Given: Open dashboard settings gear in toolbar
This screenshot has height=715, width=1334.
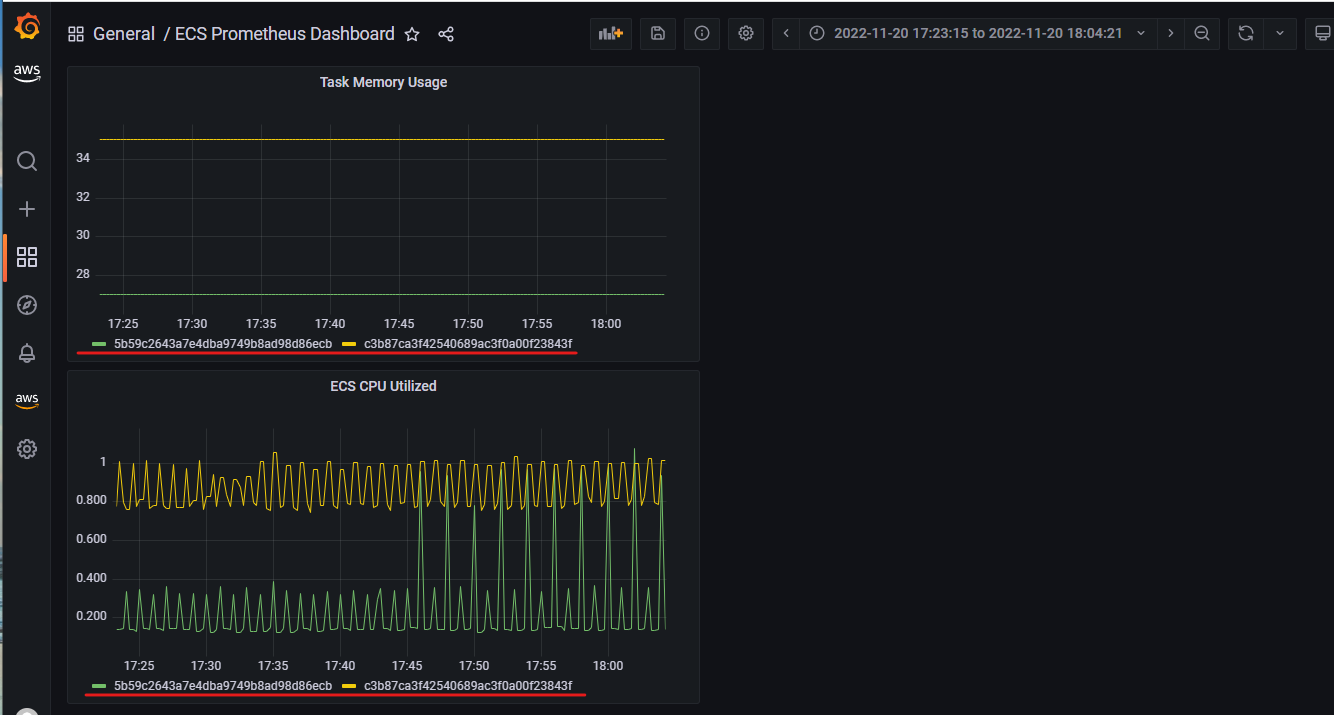Looking at the screenshot, I should (745, 34).
